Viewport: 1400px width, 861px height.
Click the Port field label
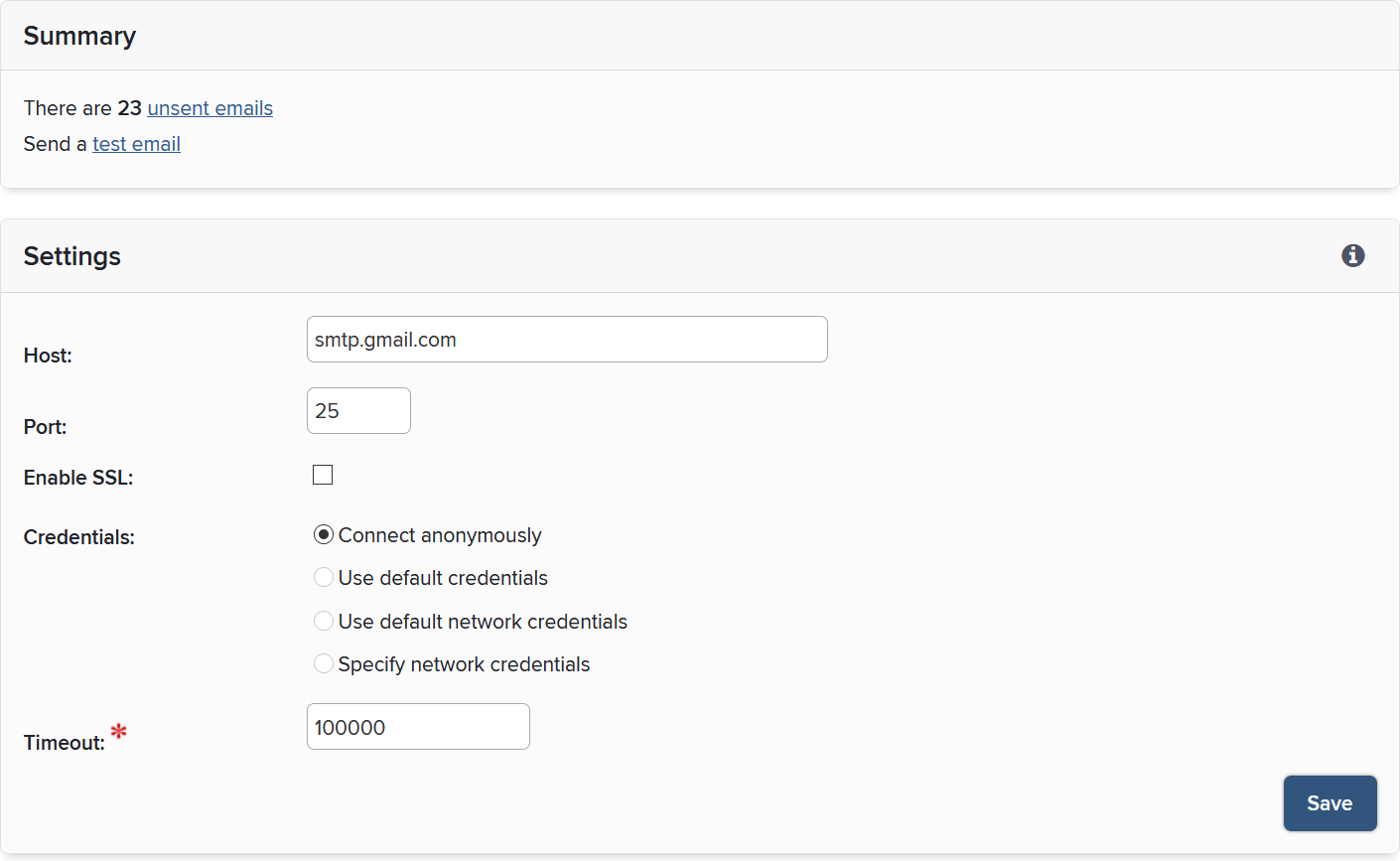(45, 427)
